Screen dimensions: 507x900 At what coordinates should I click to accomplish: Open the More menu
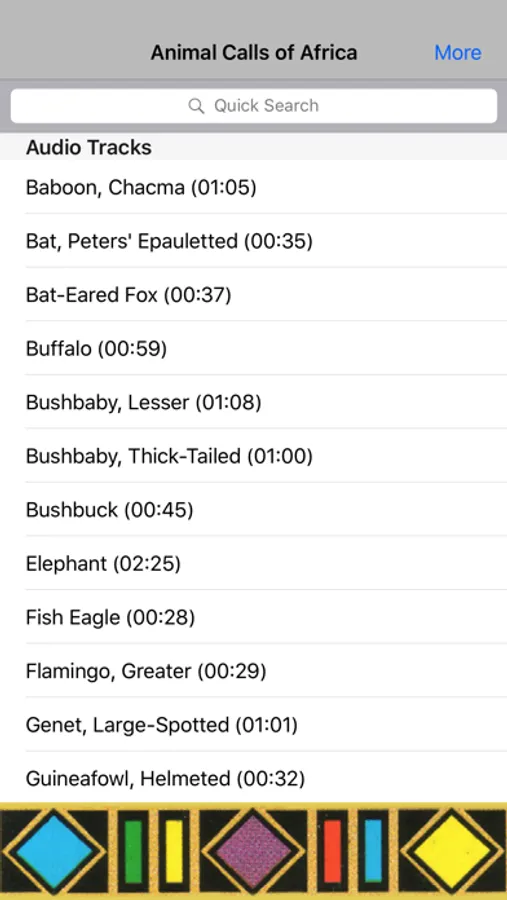pyautogui.click(x=458, y=53)
